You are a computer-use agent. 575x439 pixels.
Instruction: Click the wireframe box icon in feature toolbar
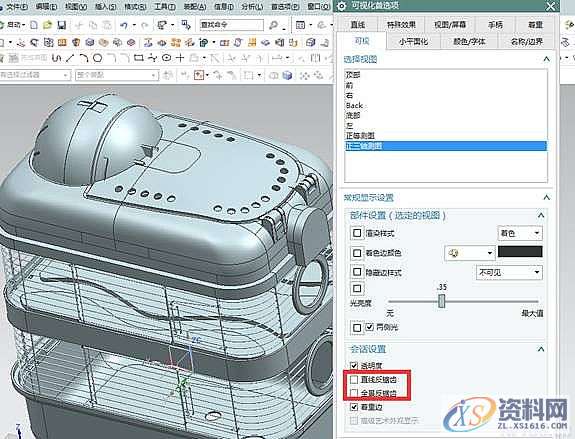tap(311, 43)
